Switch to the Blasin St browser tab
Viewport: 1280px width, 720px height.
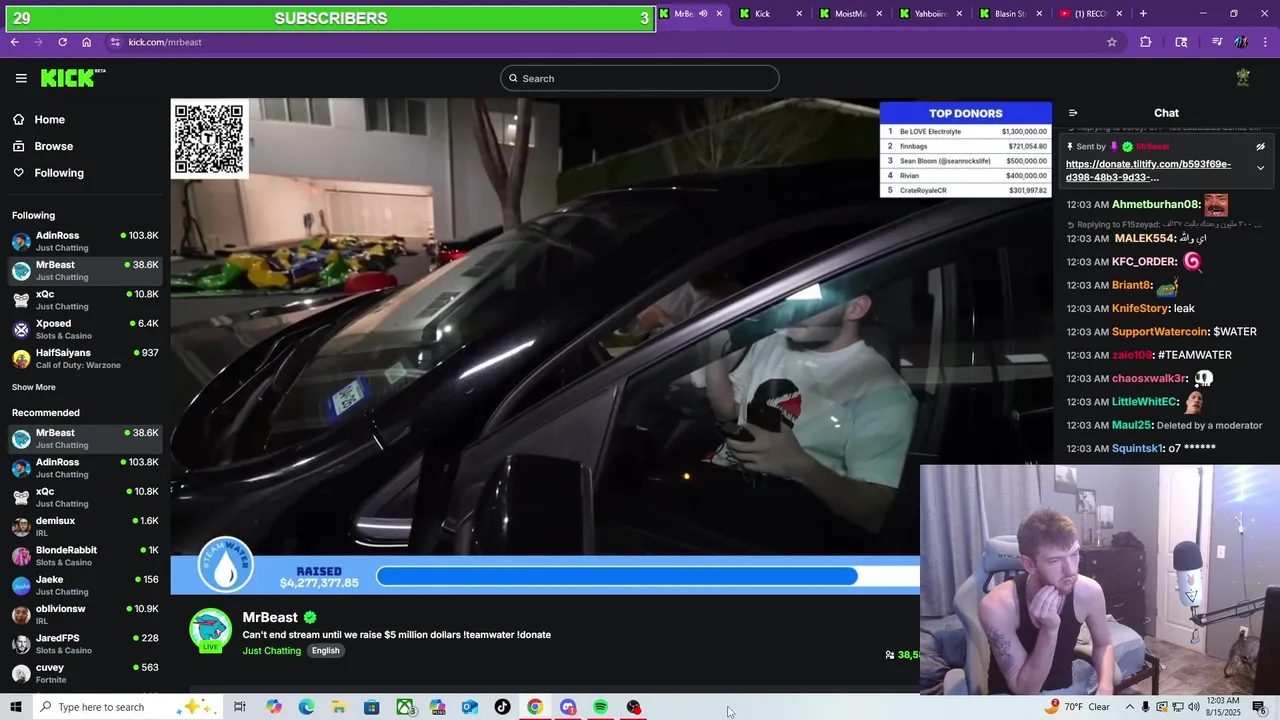pyautogui.click(x=1012, y=14)
